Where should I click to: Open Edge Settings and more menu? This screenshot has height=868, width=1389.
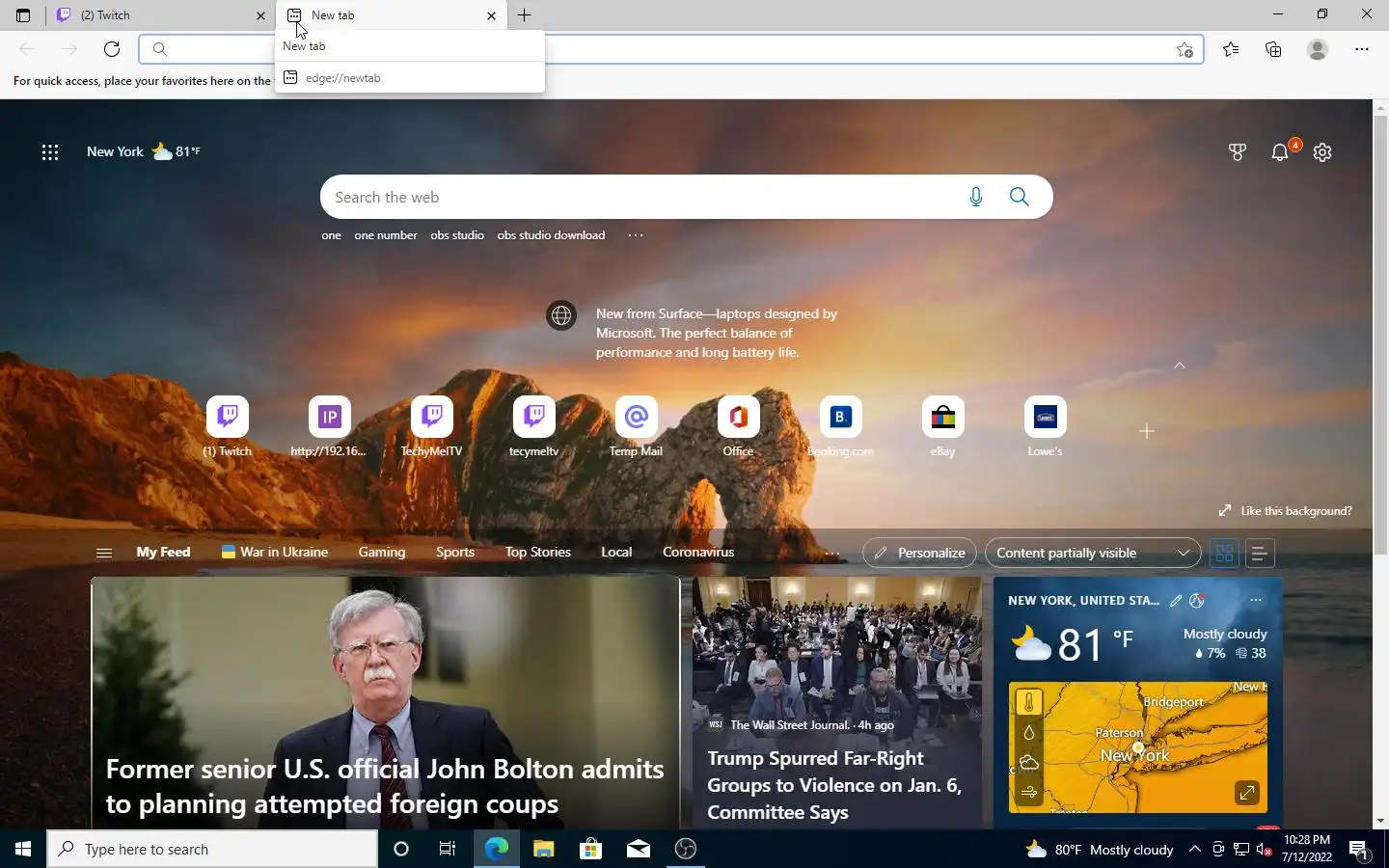(x=1362, y=49)
